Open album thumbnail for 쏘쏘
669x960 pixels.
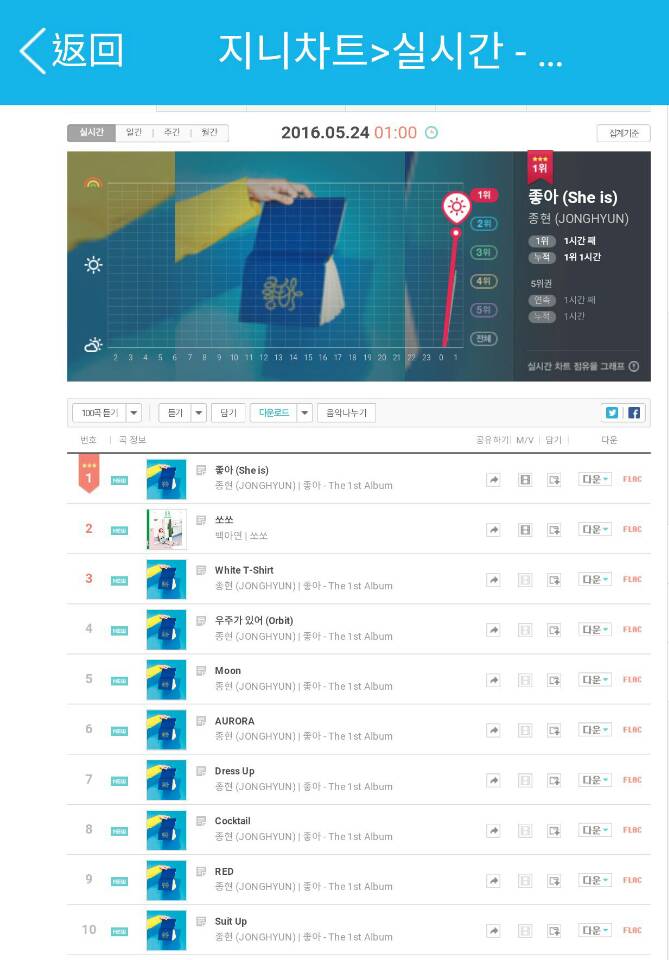tap(166, 530)
